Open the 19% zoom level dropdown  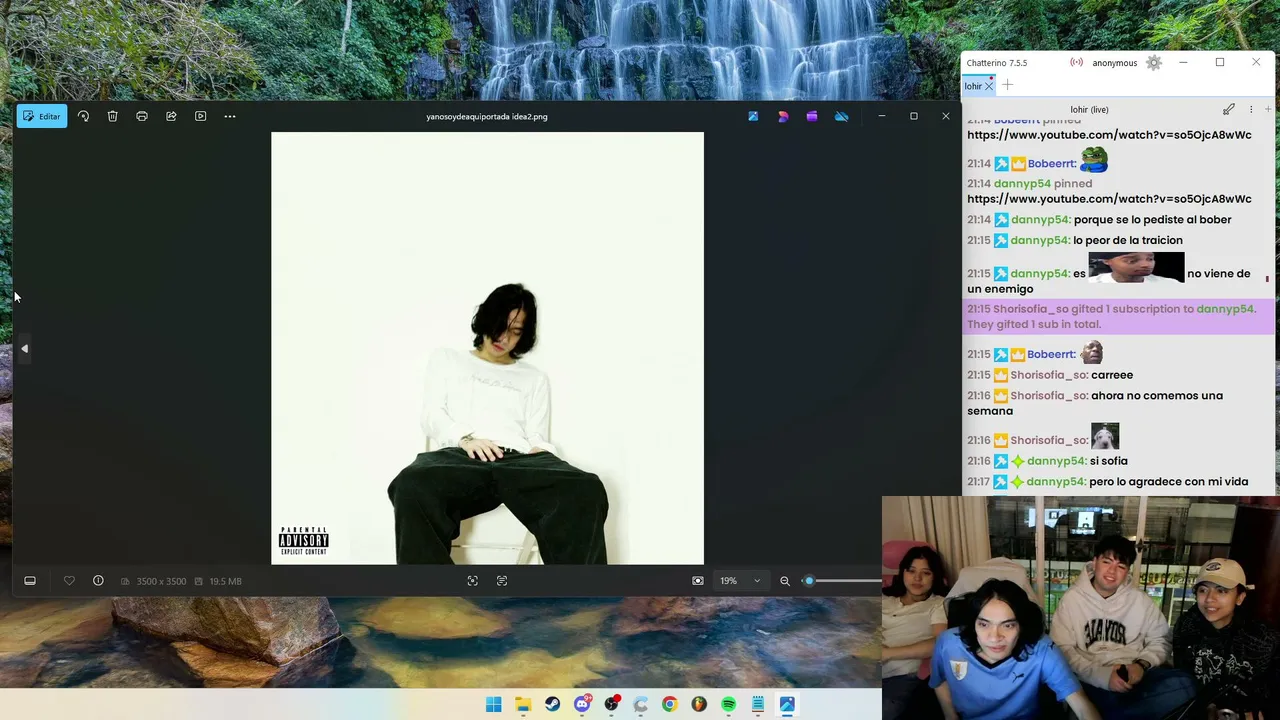pos(740,581)
